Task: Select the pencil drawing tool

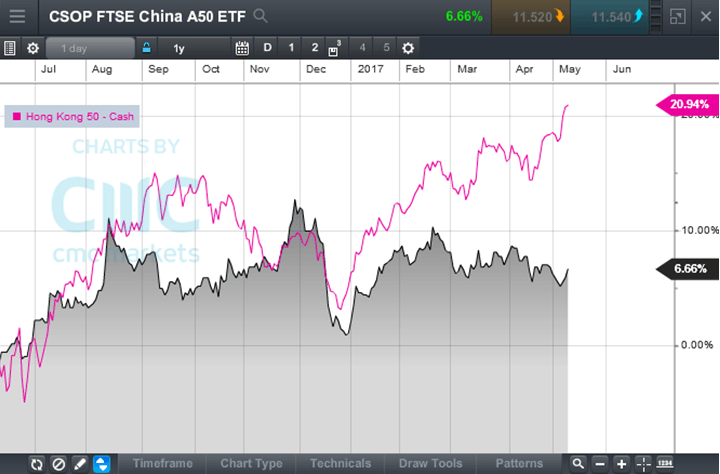Action: click(80, 464)
